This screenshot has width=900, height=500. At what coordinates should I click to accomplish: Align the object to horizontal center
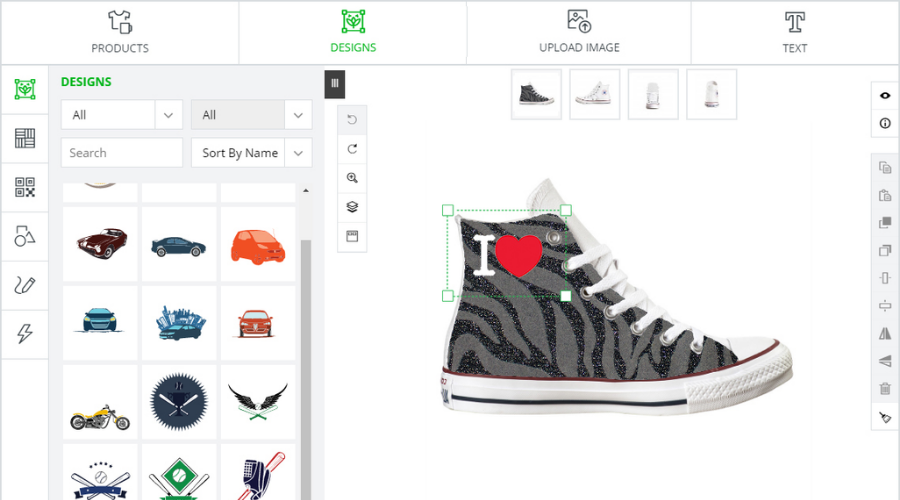click(x=885, y=278)
